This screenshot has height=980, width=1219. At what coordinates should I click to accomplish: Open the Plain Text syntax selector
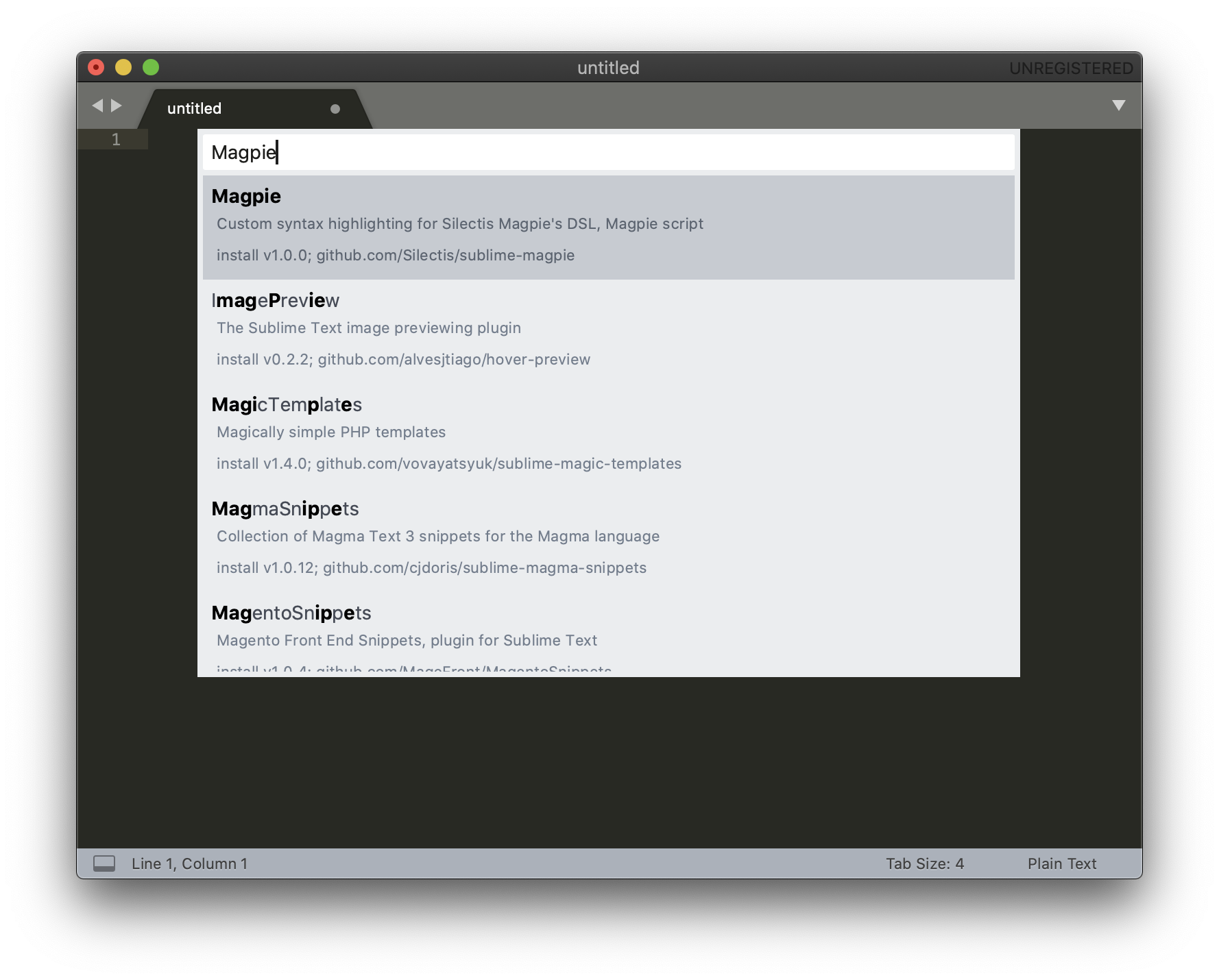(x=1062, y=863)
